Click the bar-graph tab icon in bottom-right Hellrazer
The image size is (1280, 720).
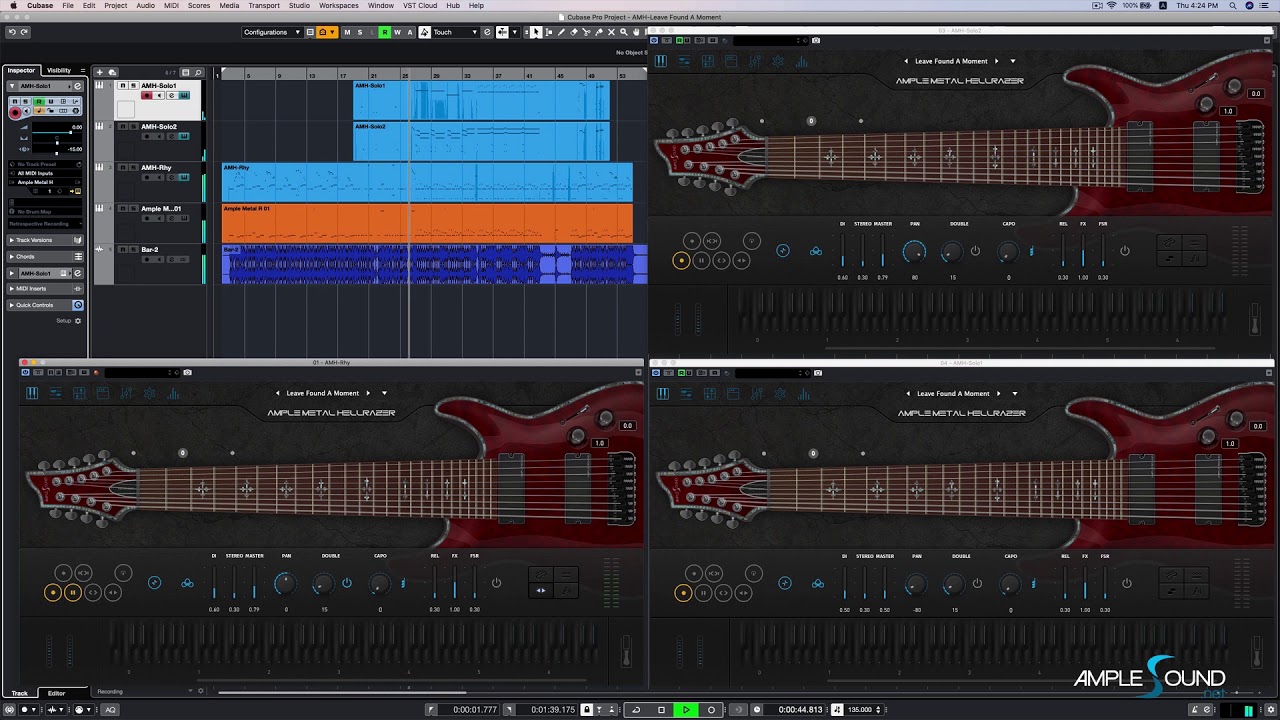click(803, 394)
